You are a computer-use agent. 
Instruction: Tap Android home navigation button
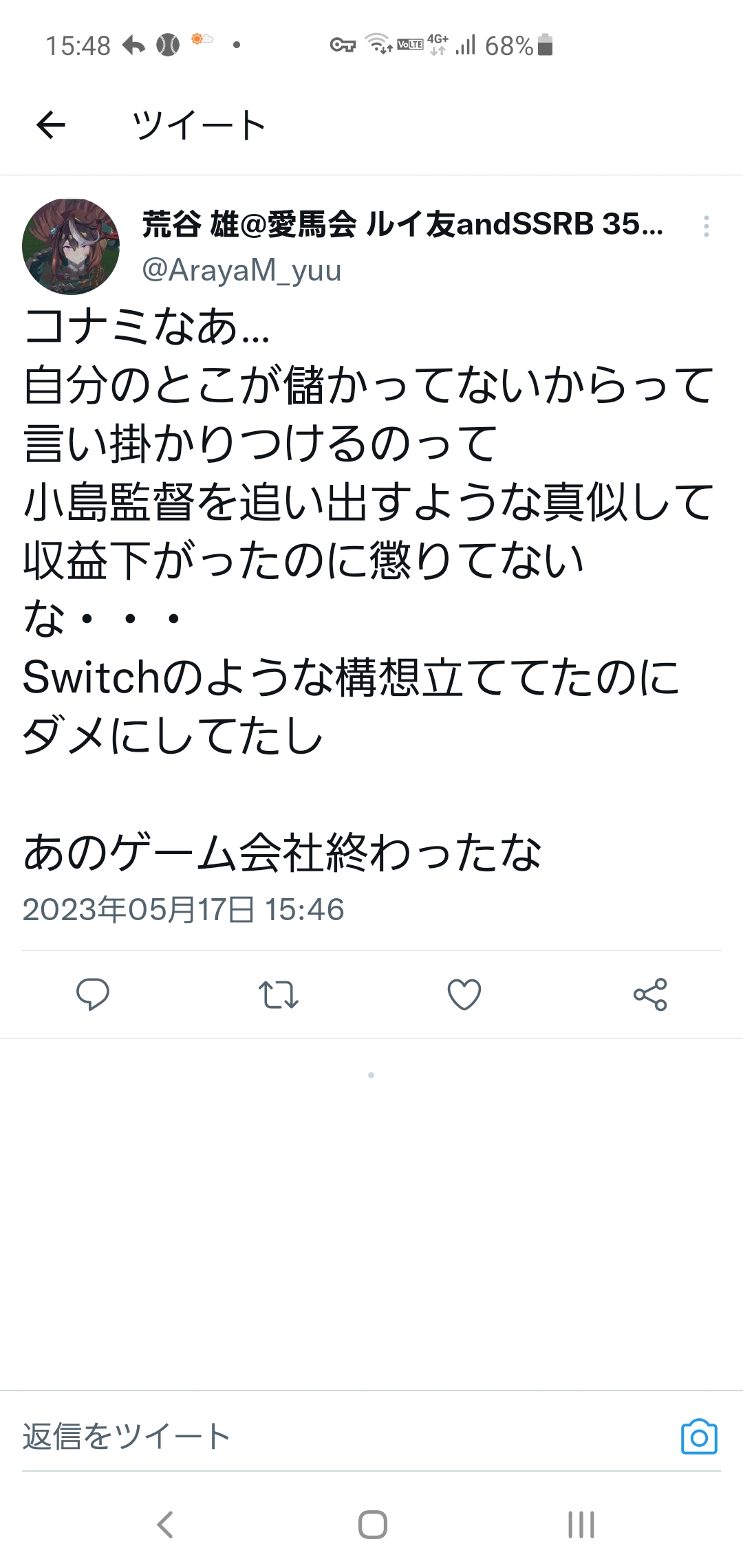click(x=372, y=1524)
